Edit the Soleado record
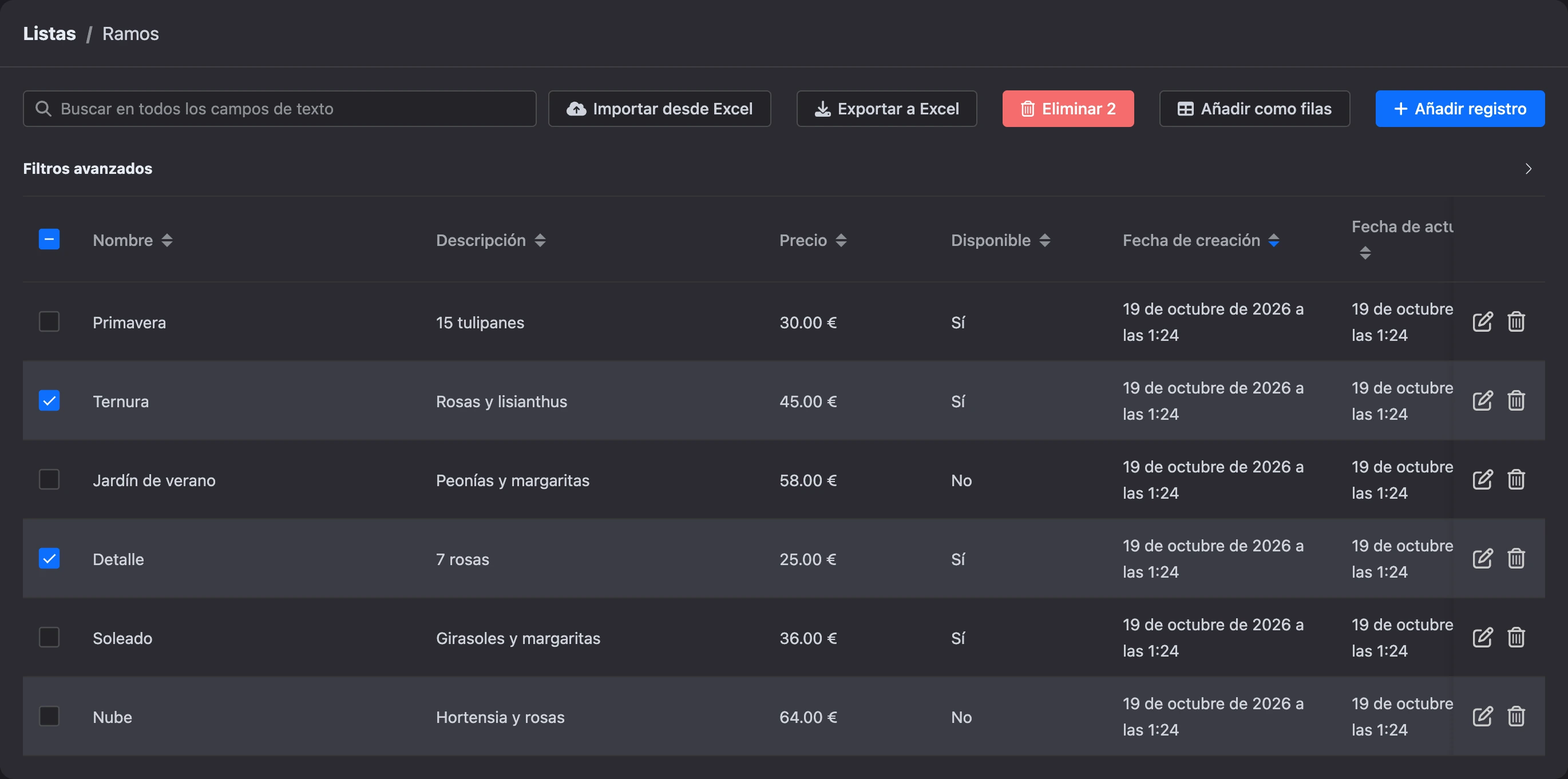 pos(1482,637)
